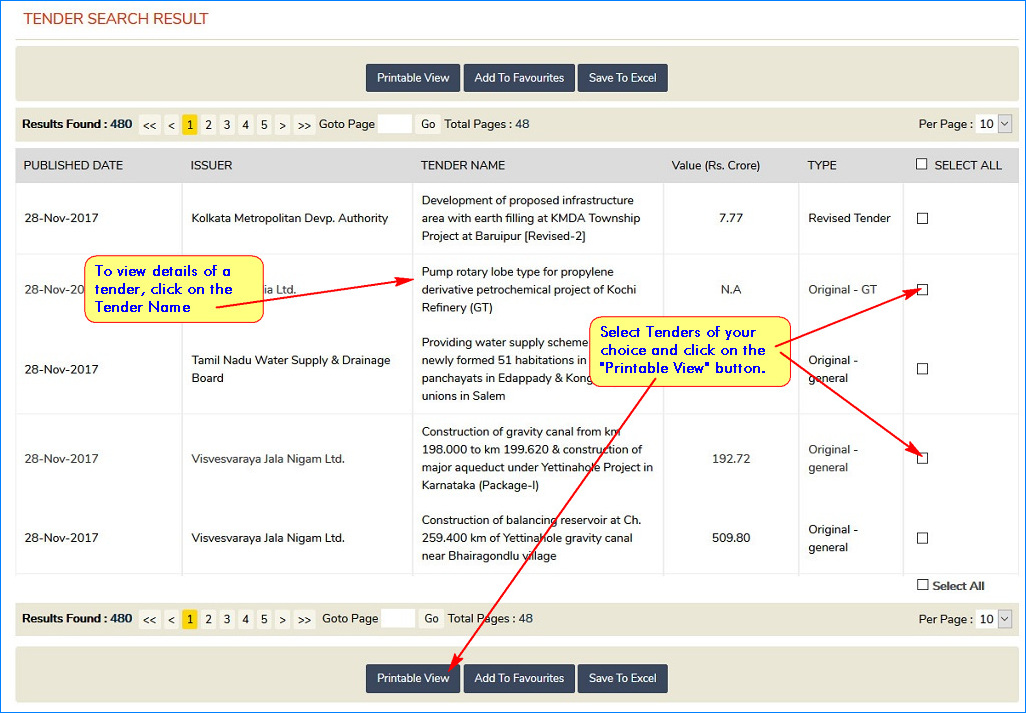The height and width of the screenshot is (713, 1026).
Task: Jump to last page using top >> icon
Action: pyautogui.click(x=304, y=125)
